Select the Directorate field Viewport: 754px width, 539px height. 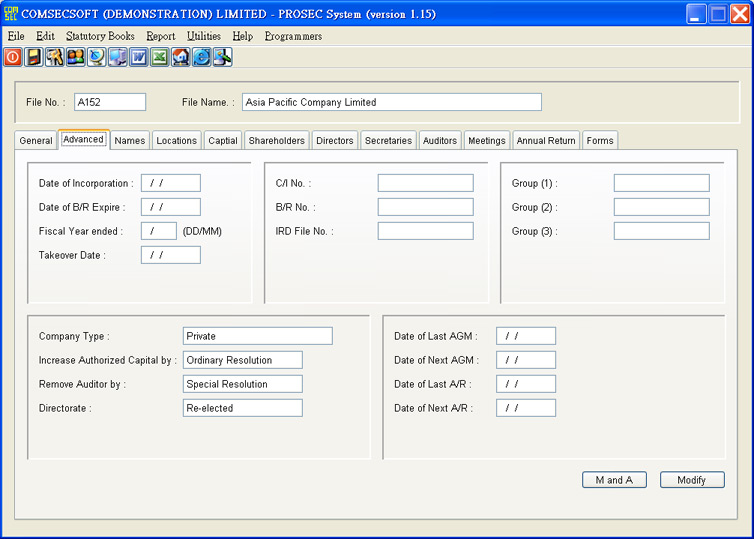point(242,408)
